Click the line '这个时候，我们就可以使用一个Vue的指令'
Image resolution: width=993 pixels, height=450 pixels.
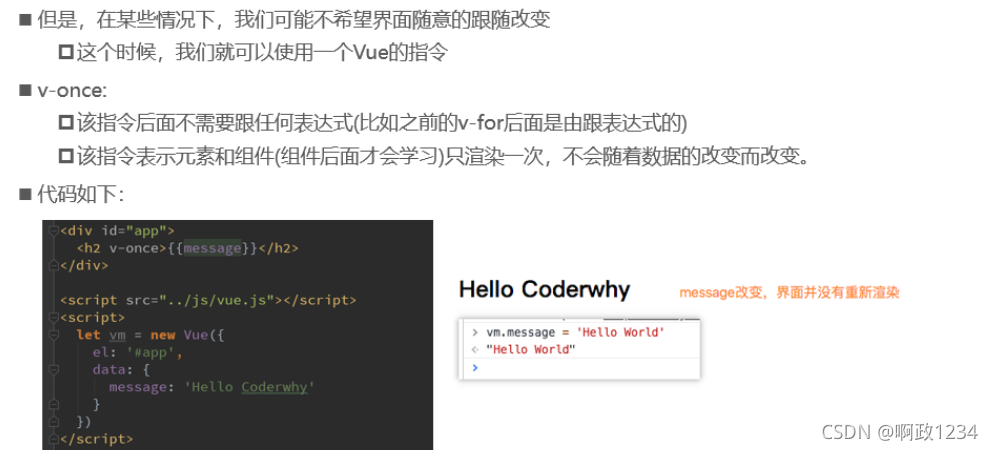[x=262, y=52]
